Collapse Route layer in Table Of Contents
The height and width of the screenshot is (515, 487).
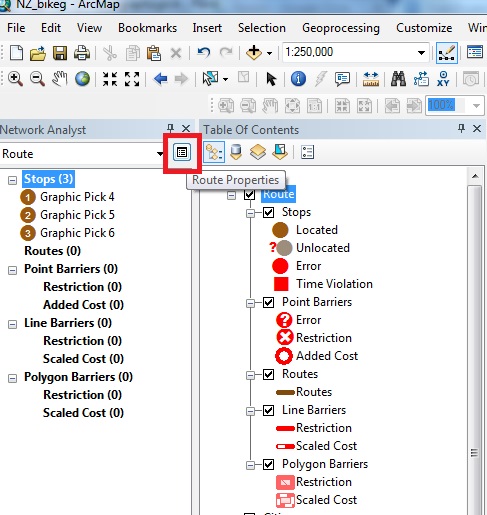pos(231,195)
